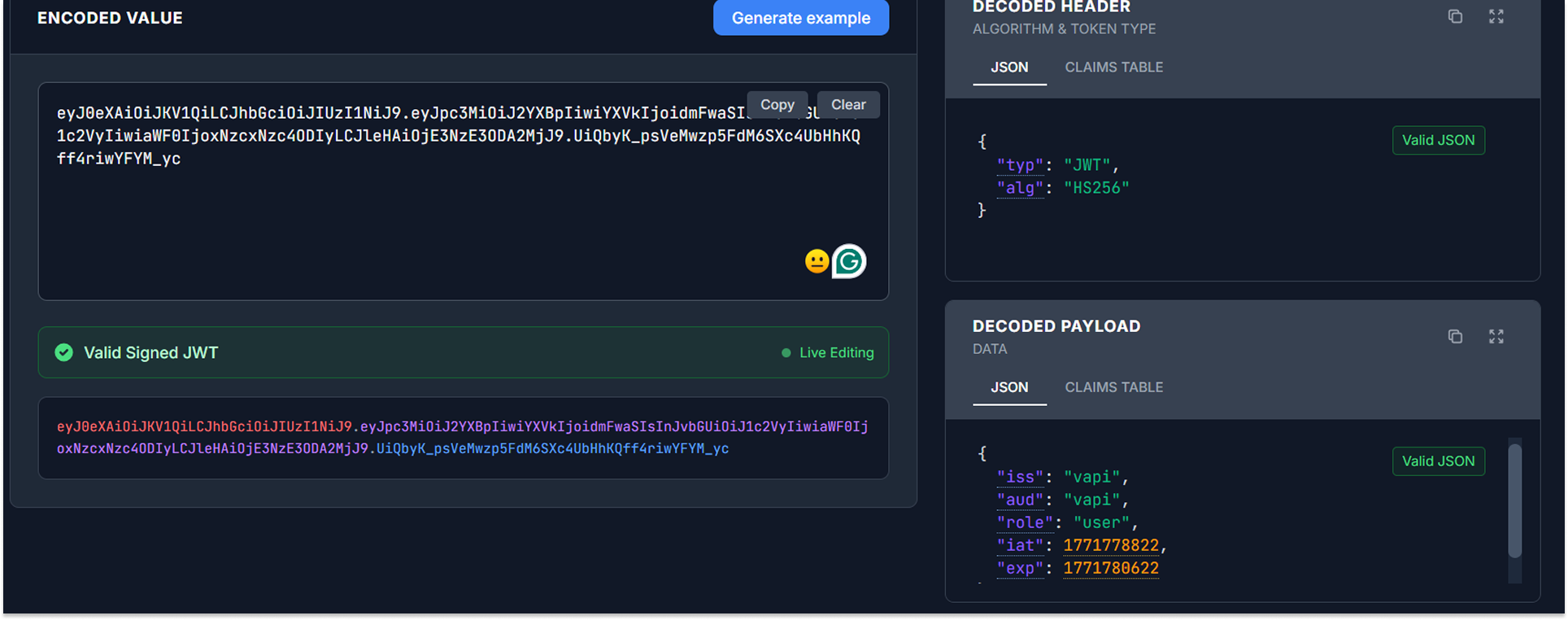Clear the encoded token field
The image size is (1568, 620).
point(847,105)
